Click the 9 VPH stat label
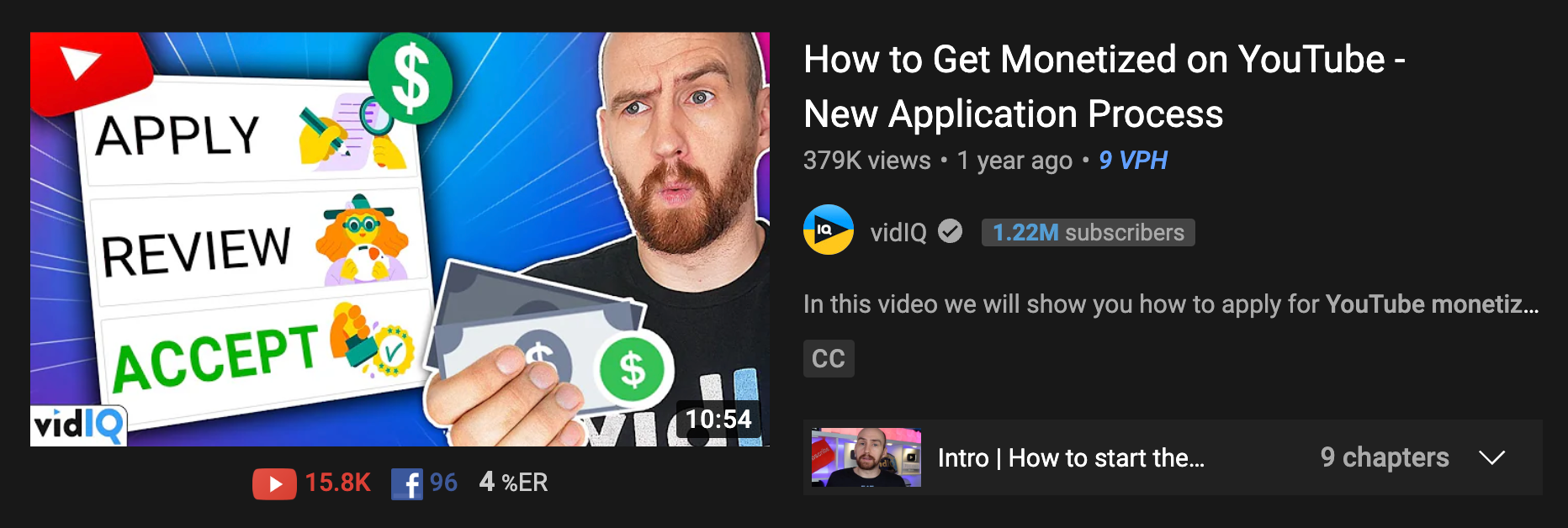The width and height of the screenshot is (1568, 528). pyautogui.click(x=1133, y=160)
